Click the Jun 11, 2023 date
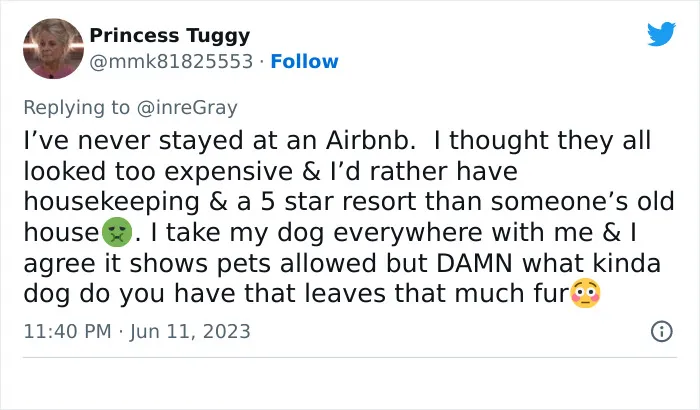The height and width of the screenshot is (410, 700). pos(190,331)
